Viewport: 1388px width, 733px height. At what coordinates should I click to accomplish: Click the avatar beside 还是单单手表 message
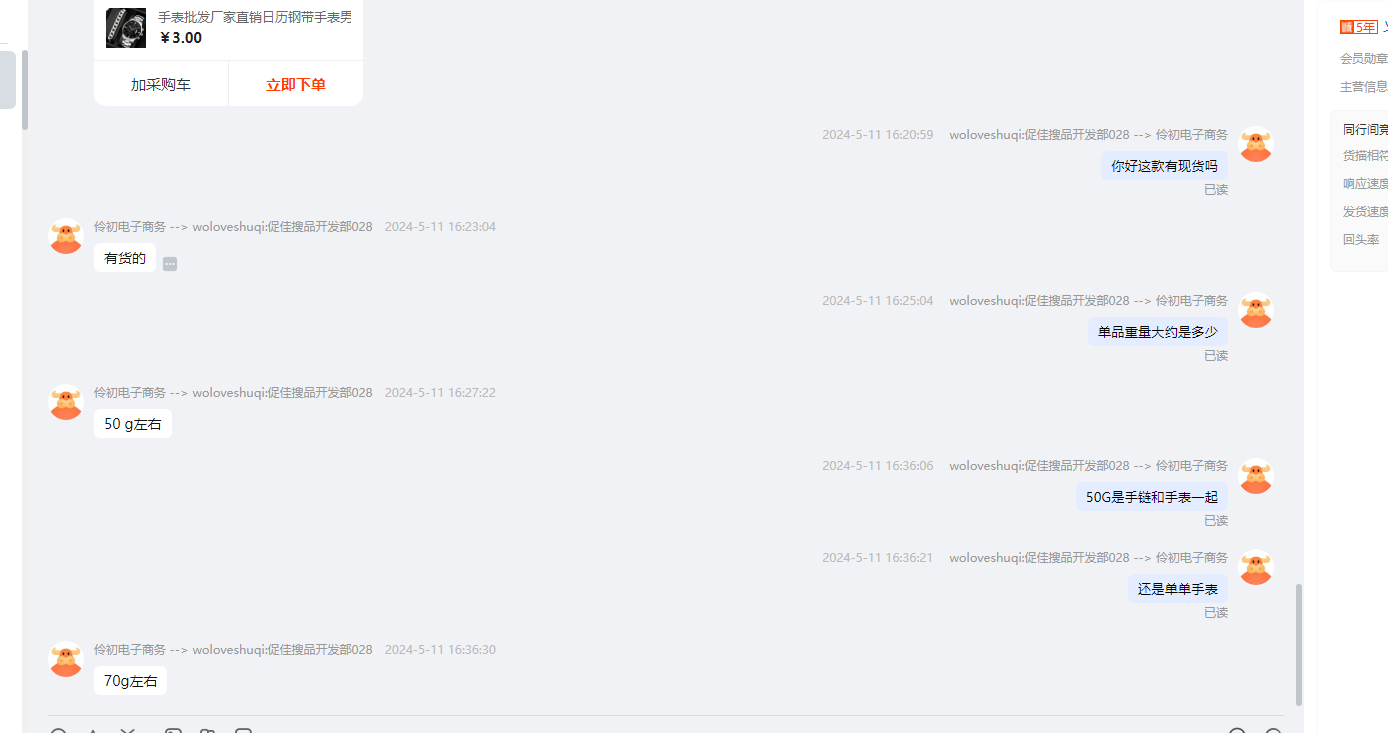pos(1256,567)
